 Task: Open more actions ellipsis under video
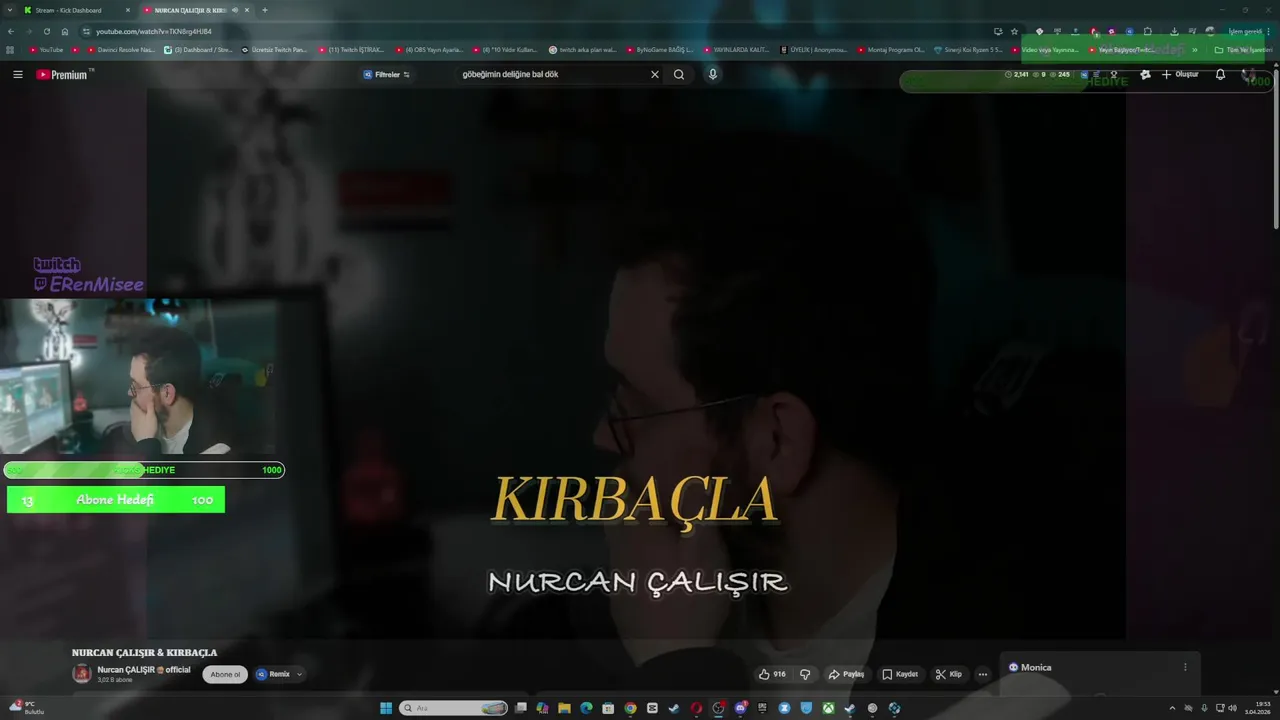(982, 674)
